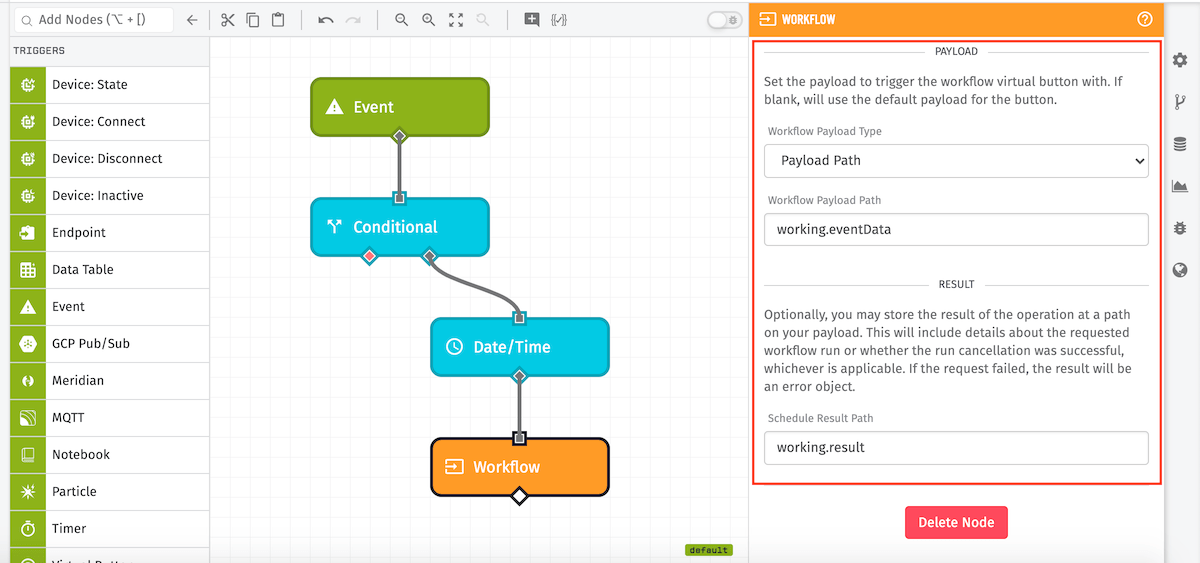Add a comment note to canvas
This screenshot has width=1200, height=563.
click(532, 20)
